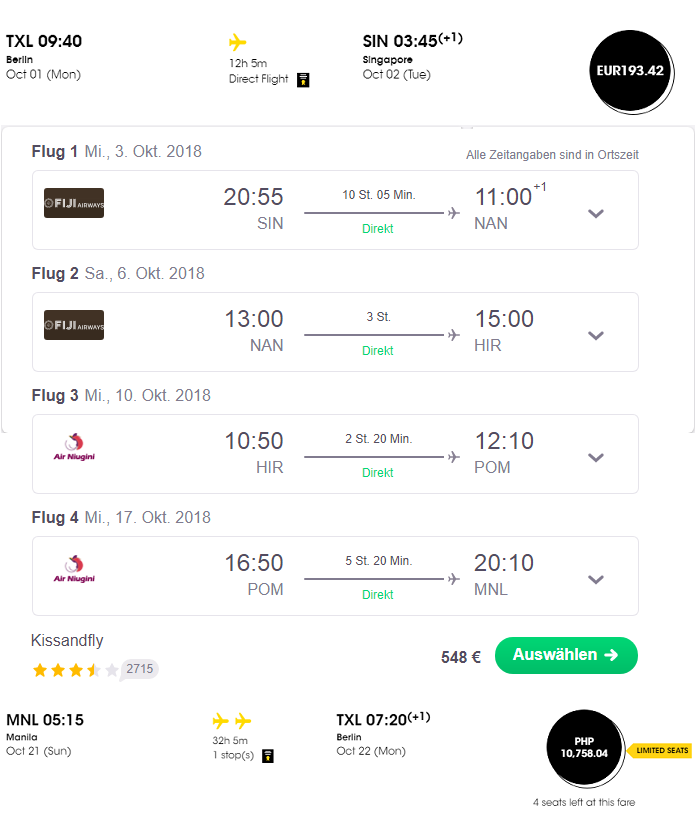Click the Fiji Airways logo on Flug 2

[x=74, y=325]
